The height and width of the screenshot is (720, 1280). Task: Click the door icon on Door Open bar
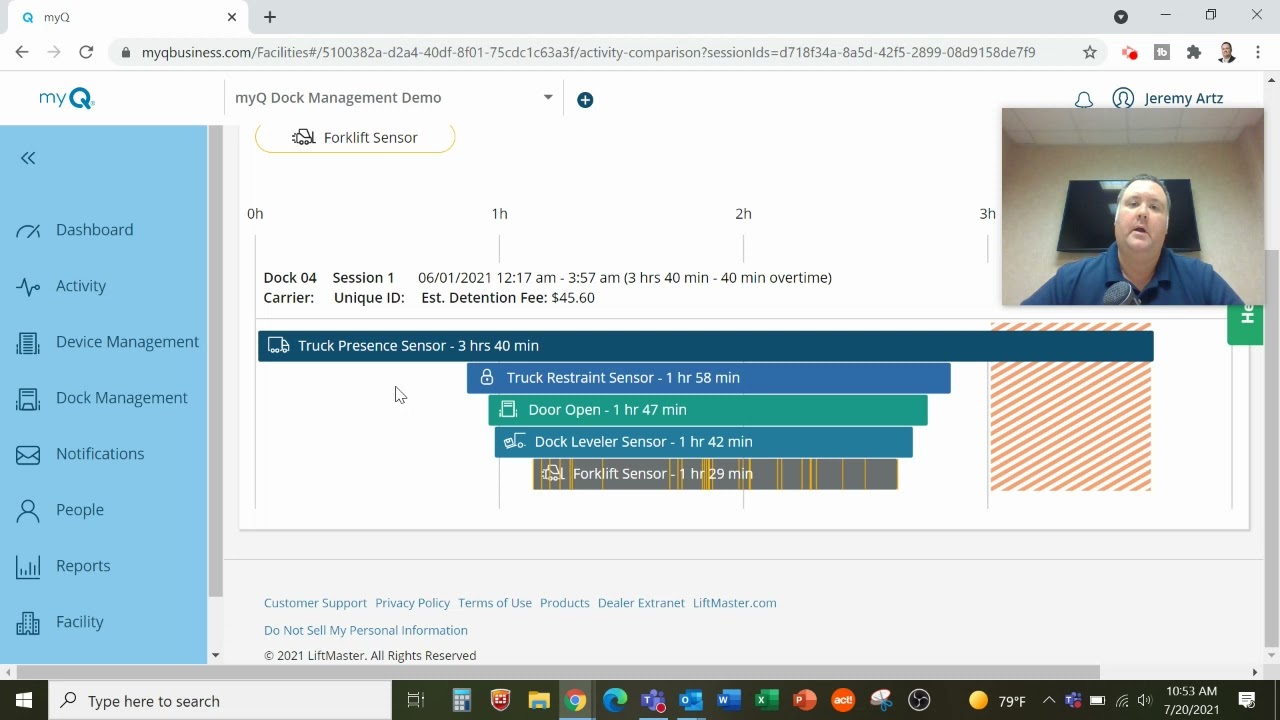[x=508, y=410]
